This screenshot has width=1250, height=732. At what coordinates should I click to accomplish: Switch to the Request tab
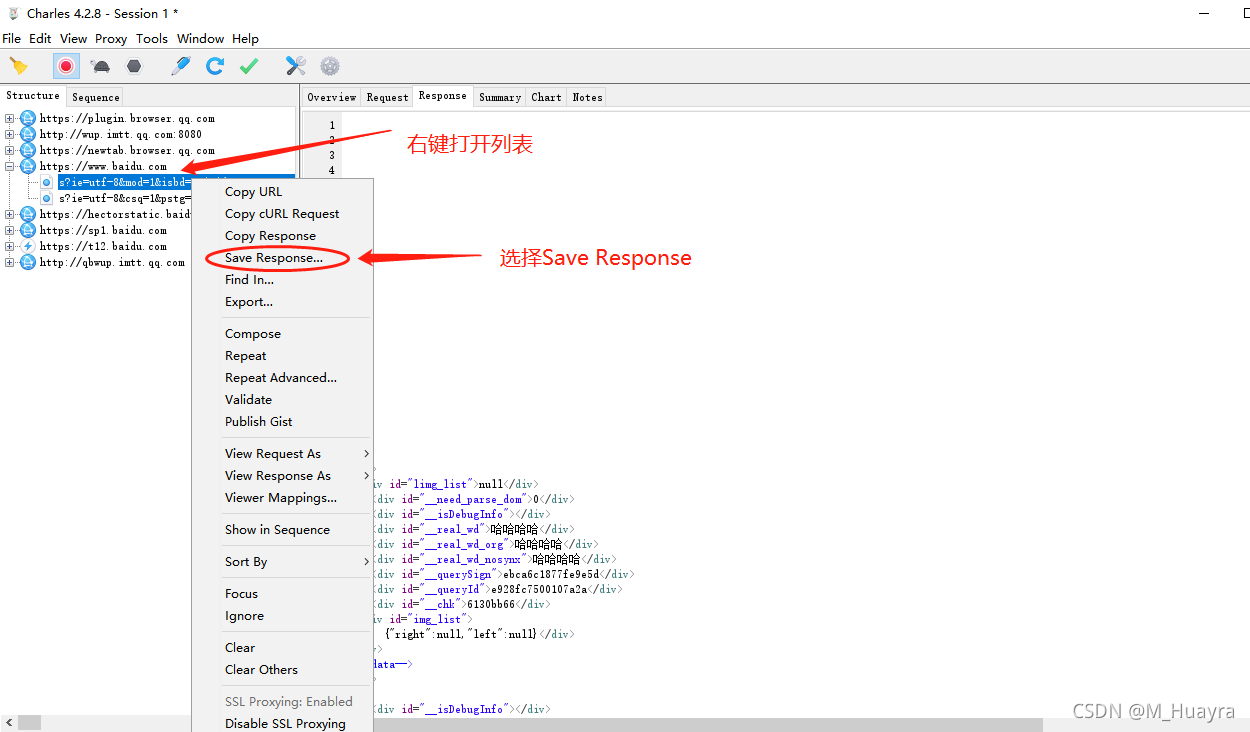pos(387,97)
